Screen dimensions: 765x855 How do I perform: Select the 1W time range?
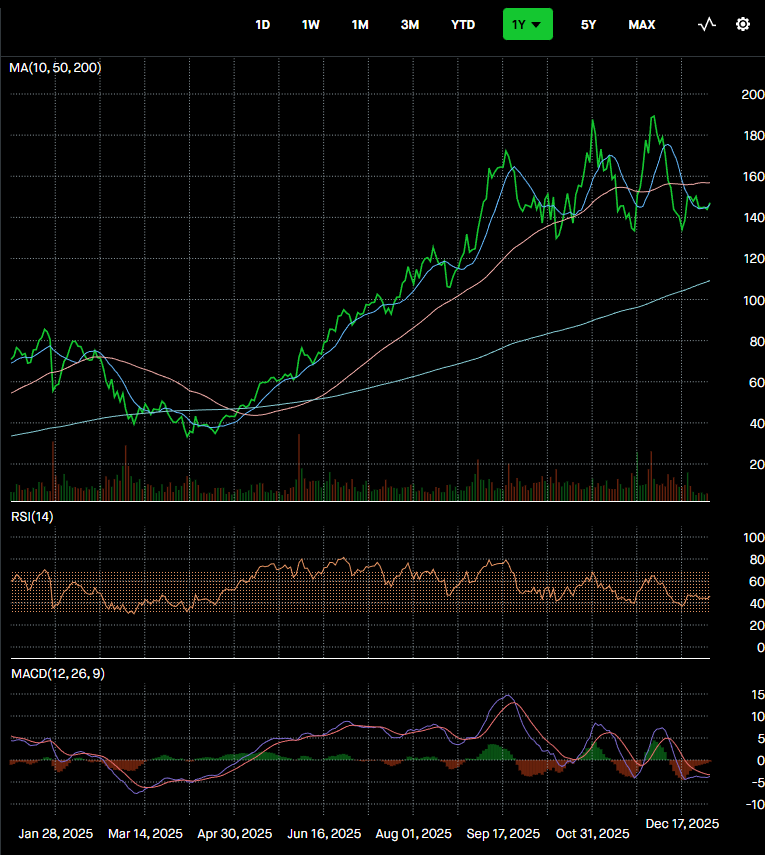[311, 25]
